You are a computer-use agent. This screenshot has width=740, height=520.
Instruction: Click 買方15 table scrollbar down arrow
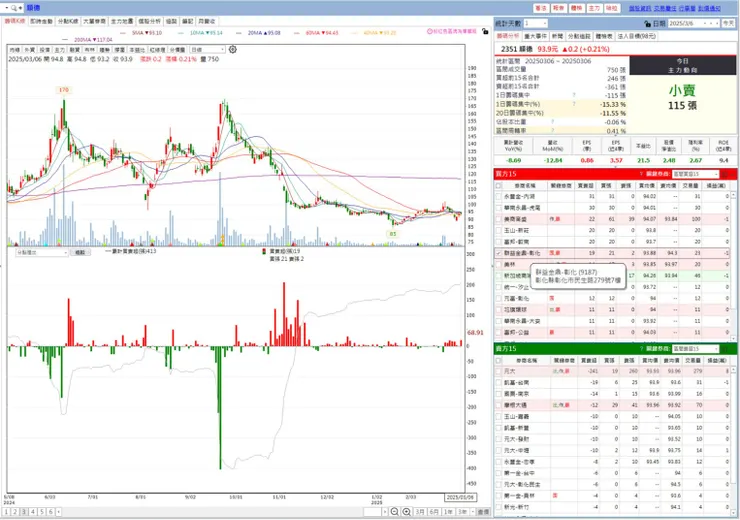click(733, 338)
